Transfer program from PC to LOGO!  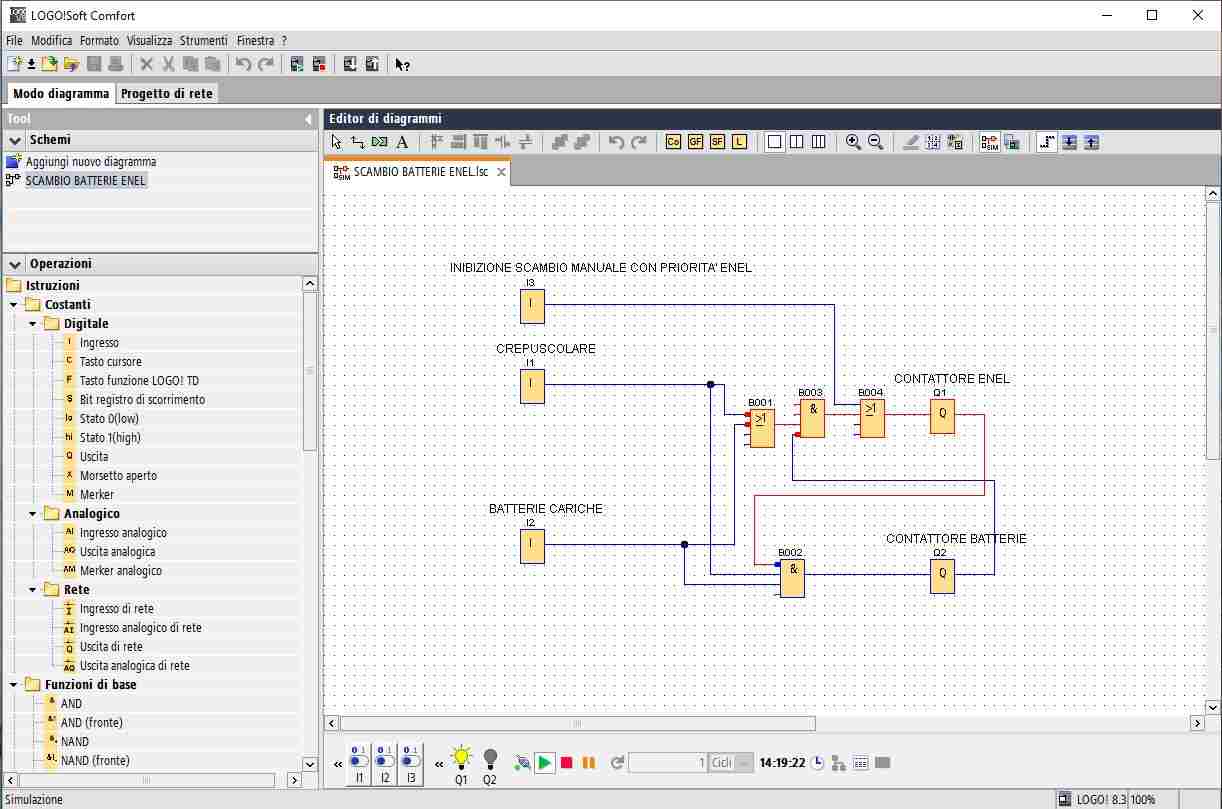coord(350,64)
